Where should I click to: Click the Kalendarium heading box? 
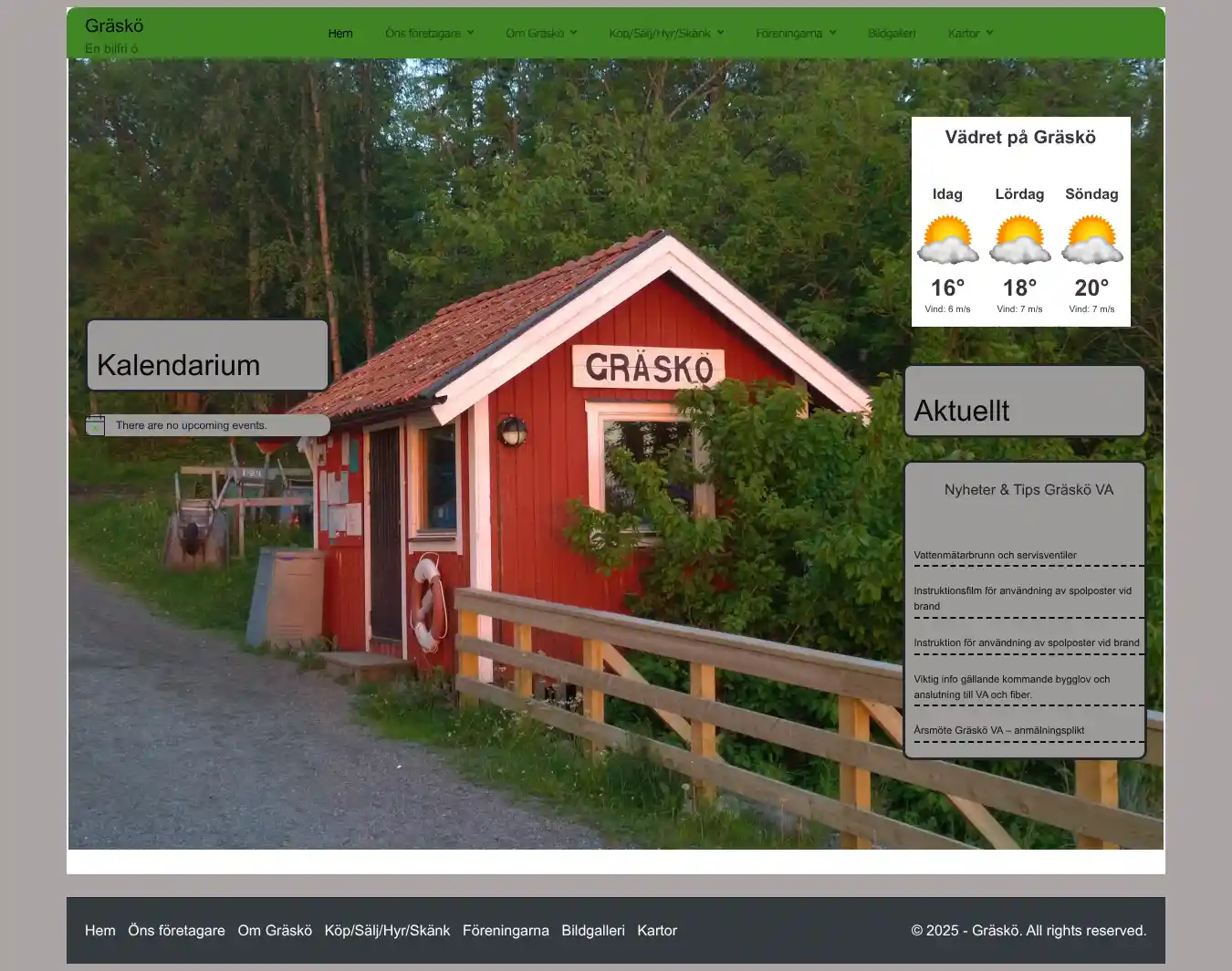207,356
